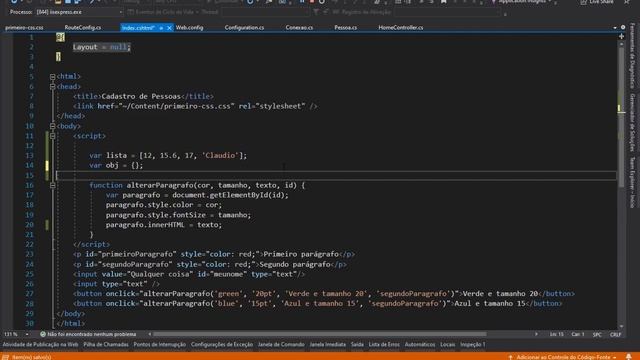Switch to HomeController.cs tab
The width and height of the screenshot is (640, 360).
[400, 28]
